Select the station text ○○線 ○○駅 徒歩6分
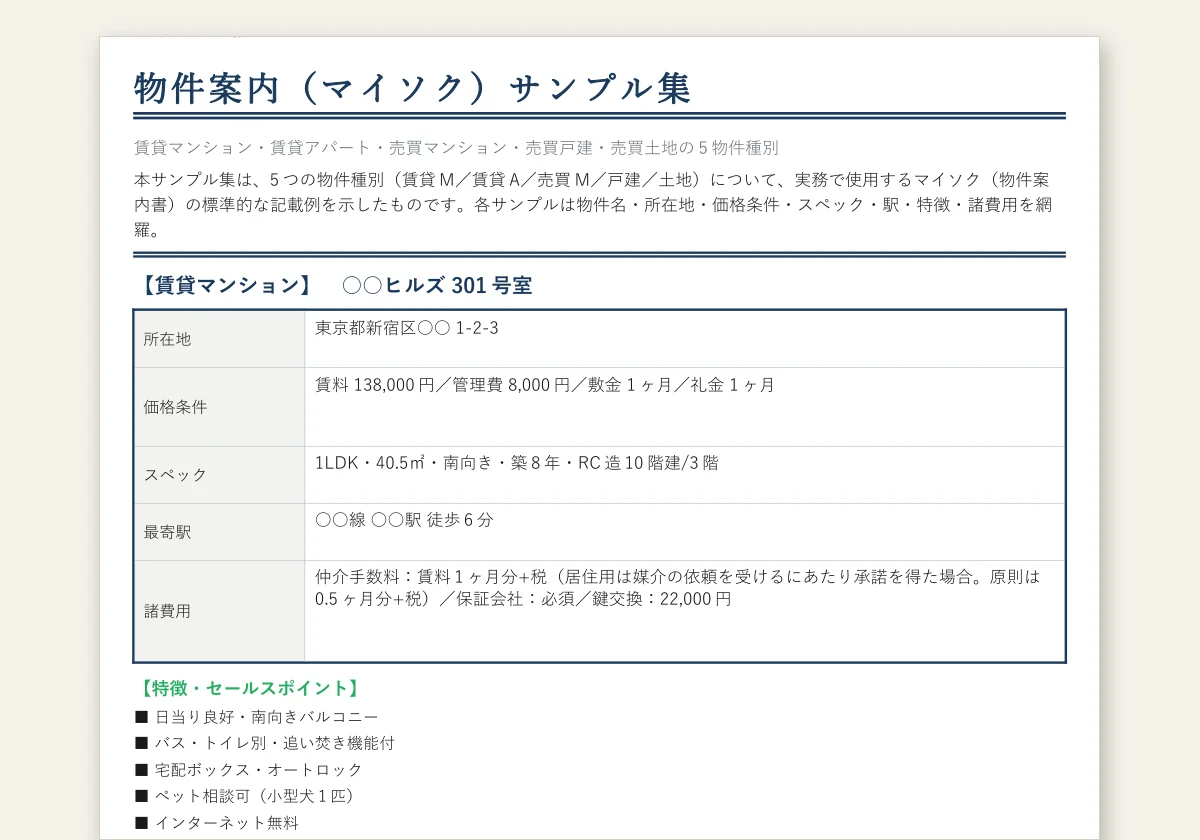Screen dimensions: 1200x840 [x=405, y=520]
